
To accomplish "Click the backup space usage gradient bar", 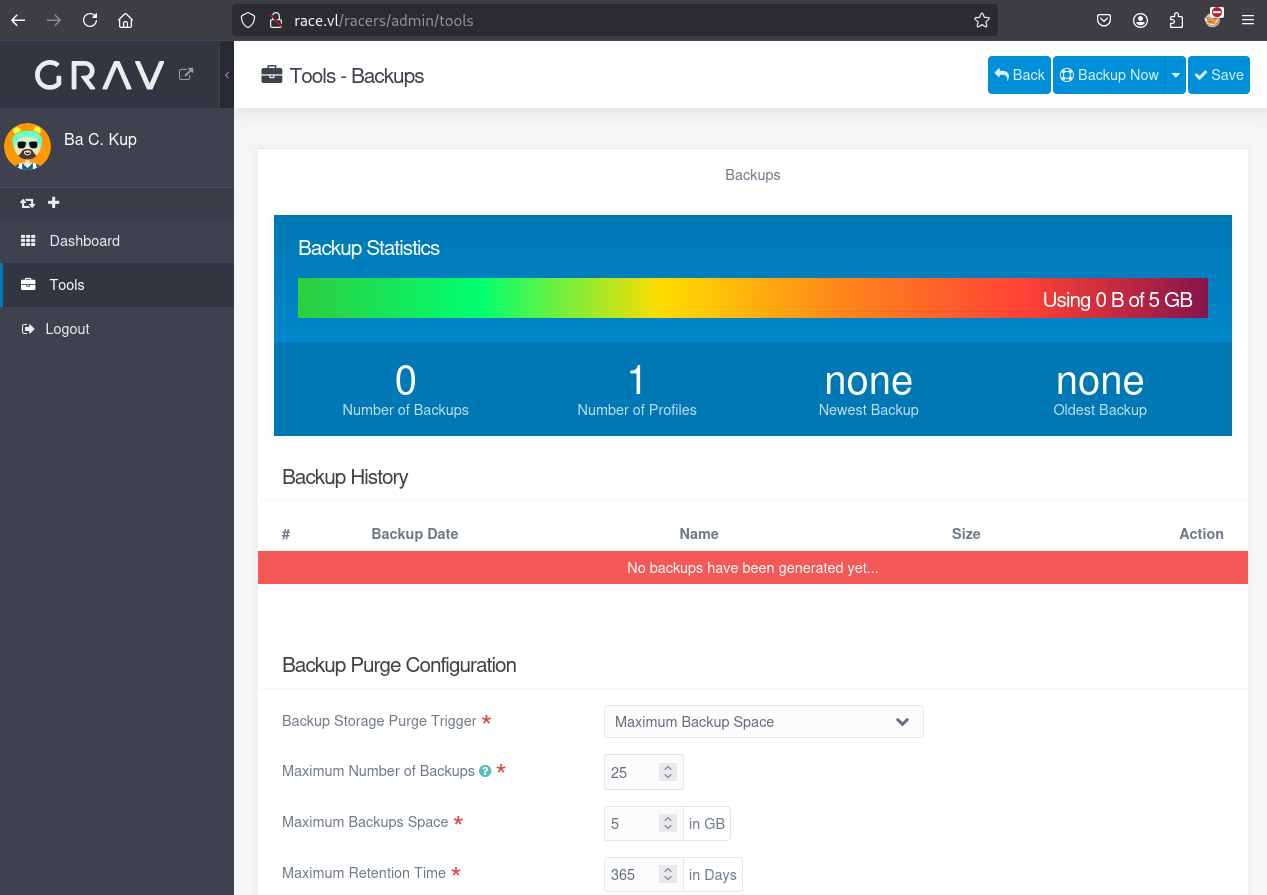I will pyautogui.click(x=753, y=298).
